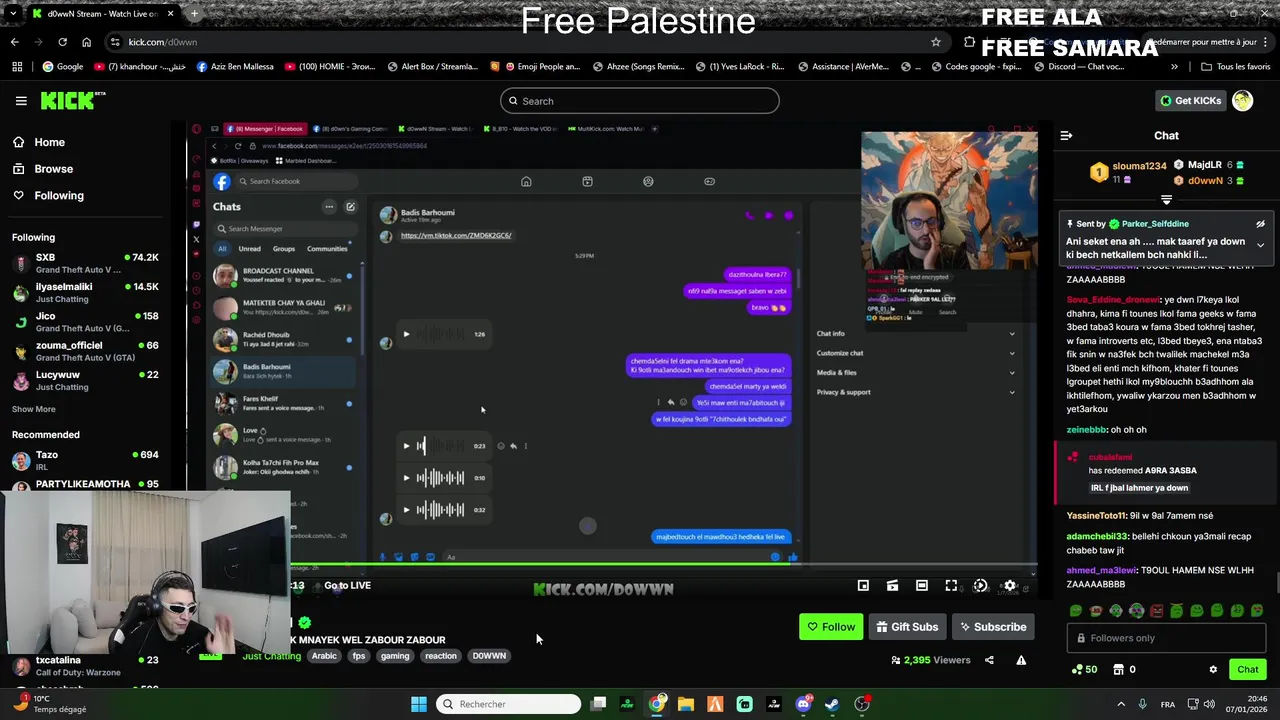Open the Kick hamburger sidebar menu

21,100
